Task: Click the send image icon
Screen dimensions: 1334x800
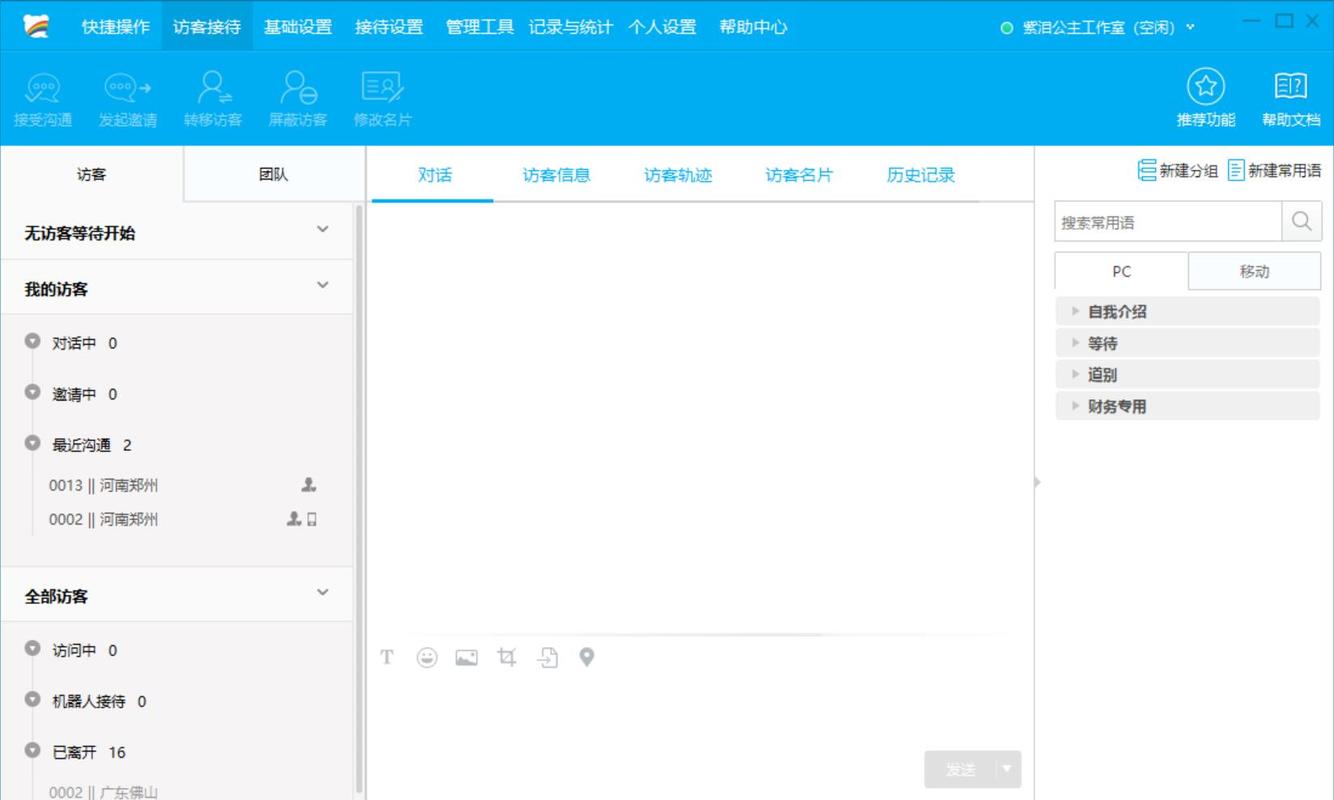Action: [466, 657]
